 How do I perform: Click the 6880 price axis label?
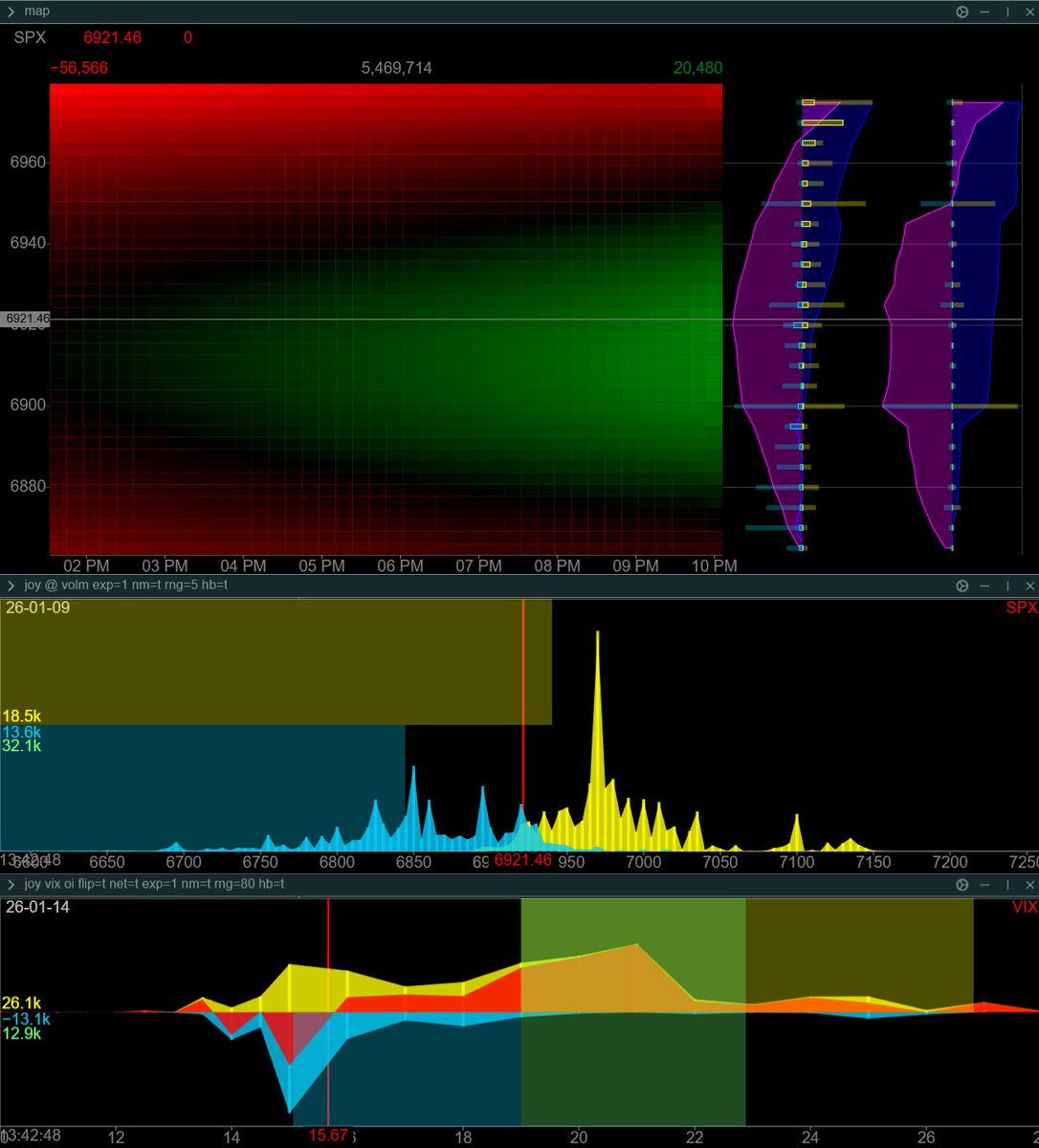pos(26,487)
